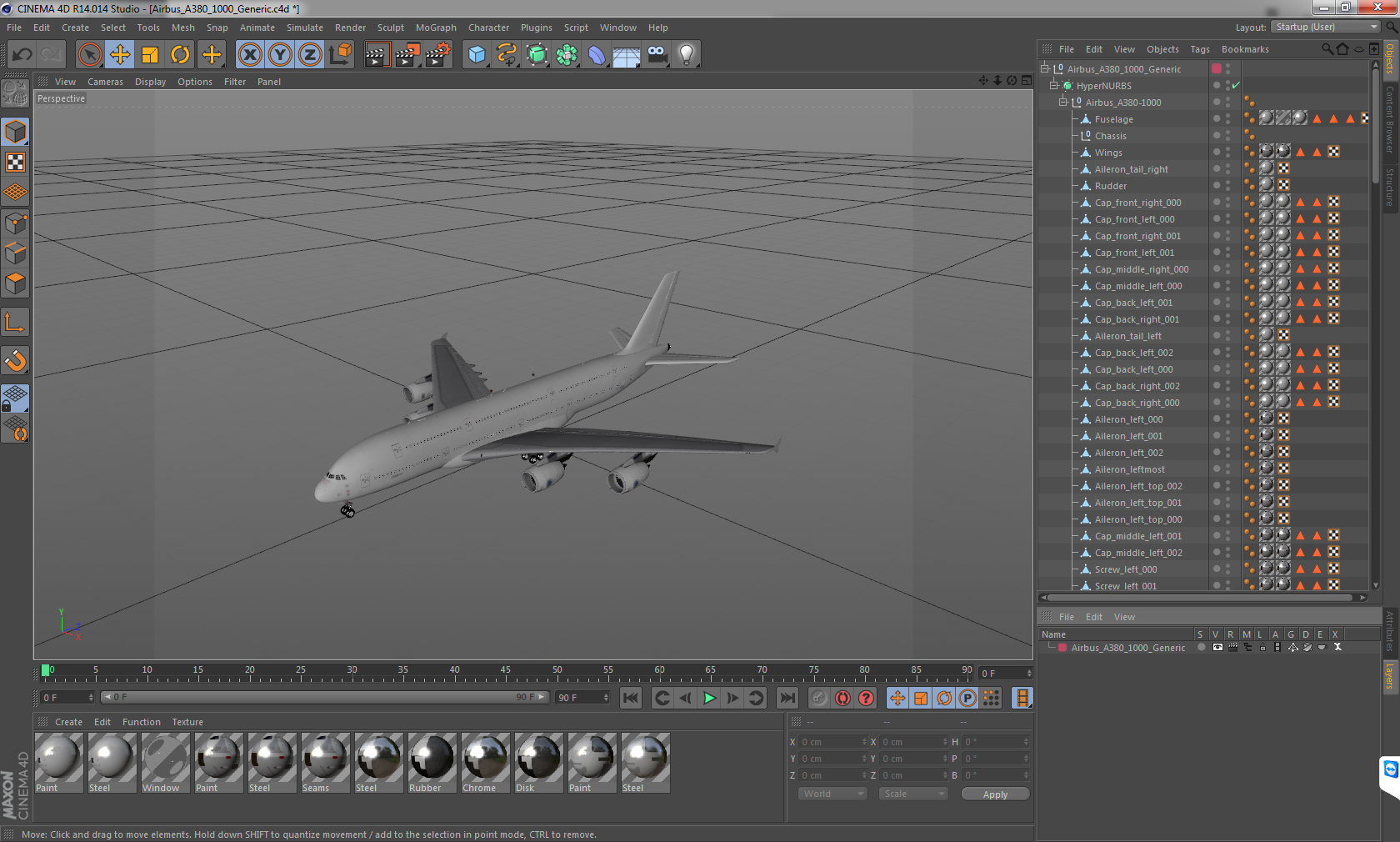Toggle snapping magnet icon

(x=15, y=360)
